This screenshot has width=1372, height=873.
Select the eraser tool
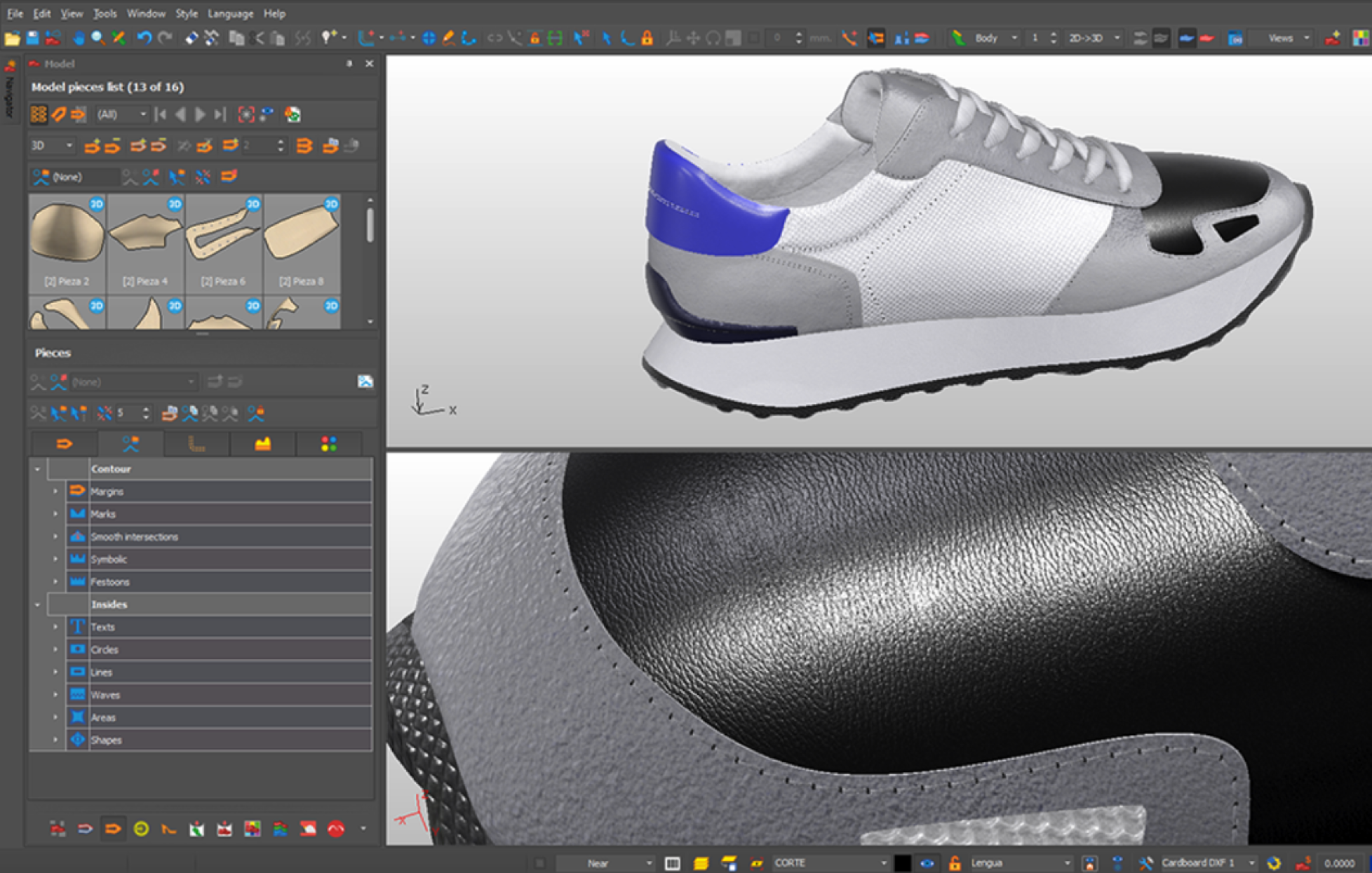[191, 38]
